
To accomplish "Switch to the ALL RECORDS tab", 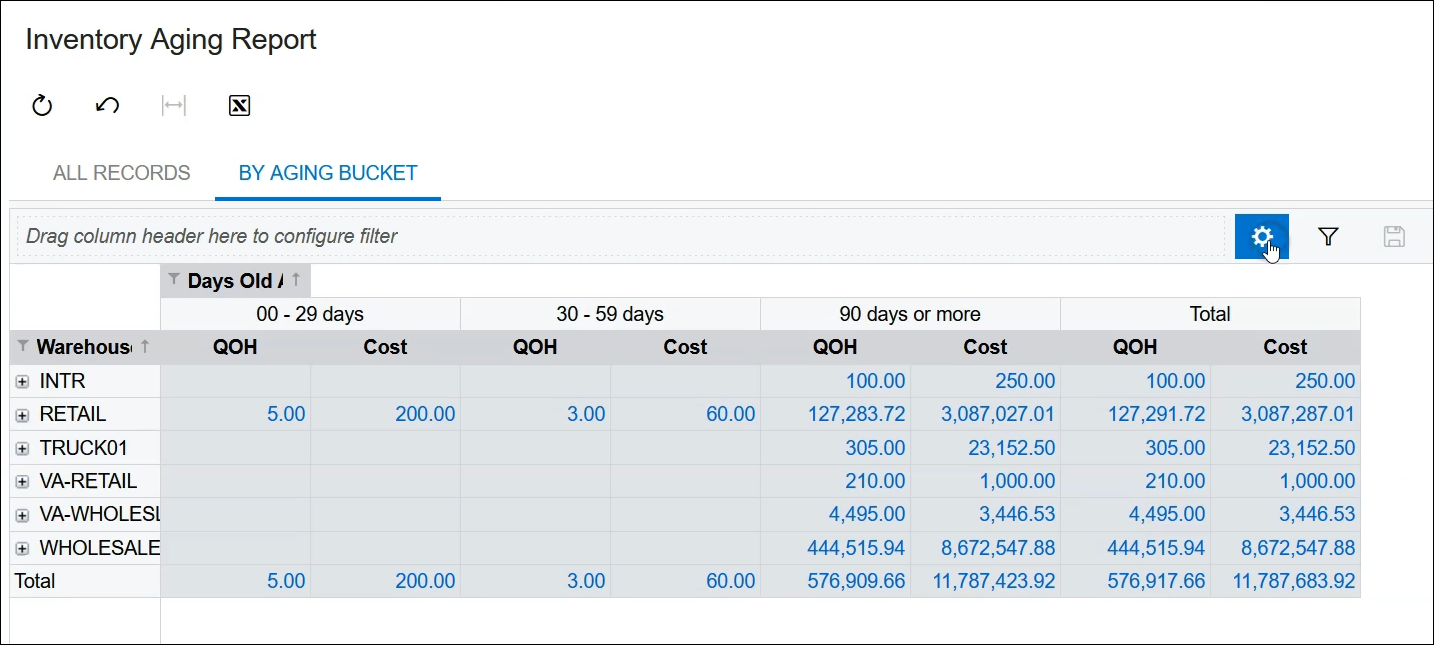I will click(x=121, y=173).
